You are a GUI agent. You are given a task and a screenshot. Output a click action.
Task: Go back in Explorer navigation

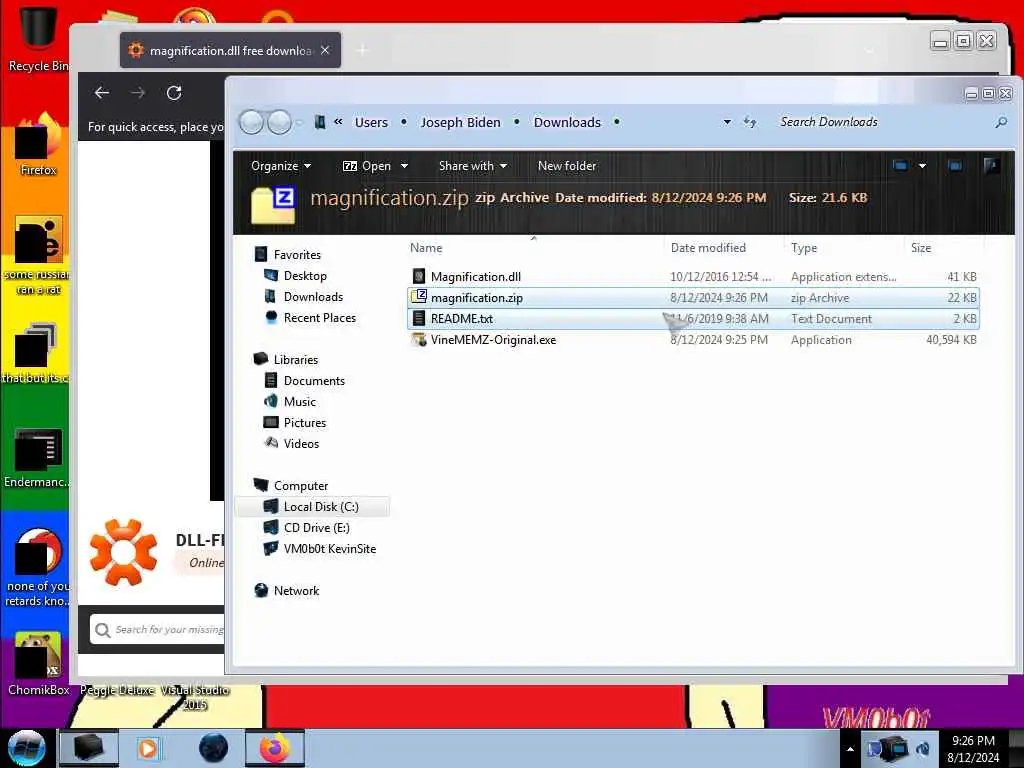coord(251,122)
